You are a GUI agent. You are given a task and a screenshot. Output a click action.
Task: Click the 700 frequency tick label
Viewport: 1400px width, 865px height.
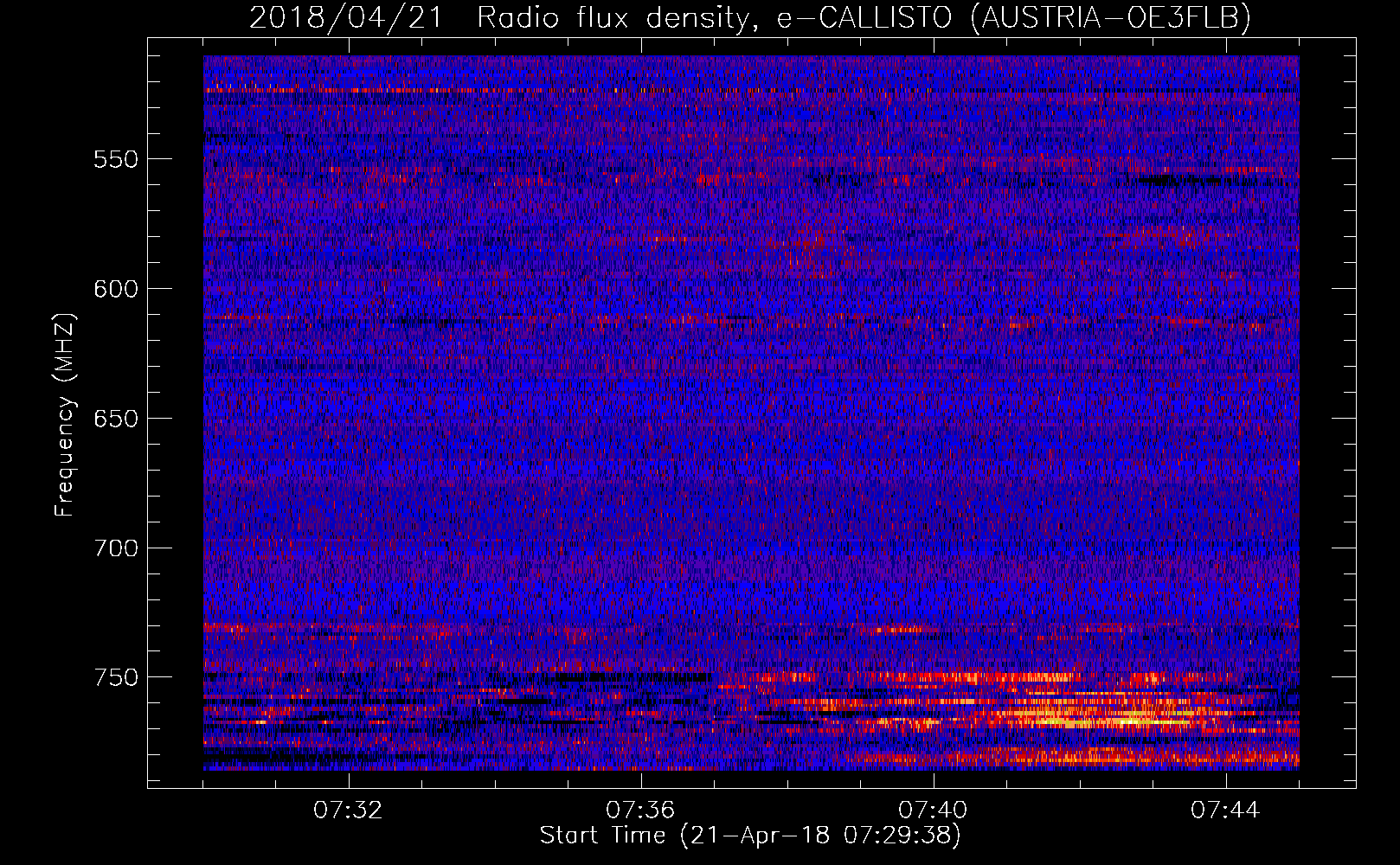[116, 548]
